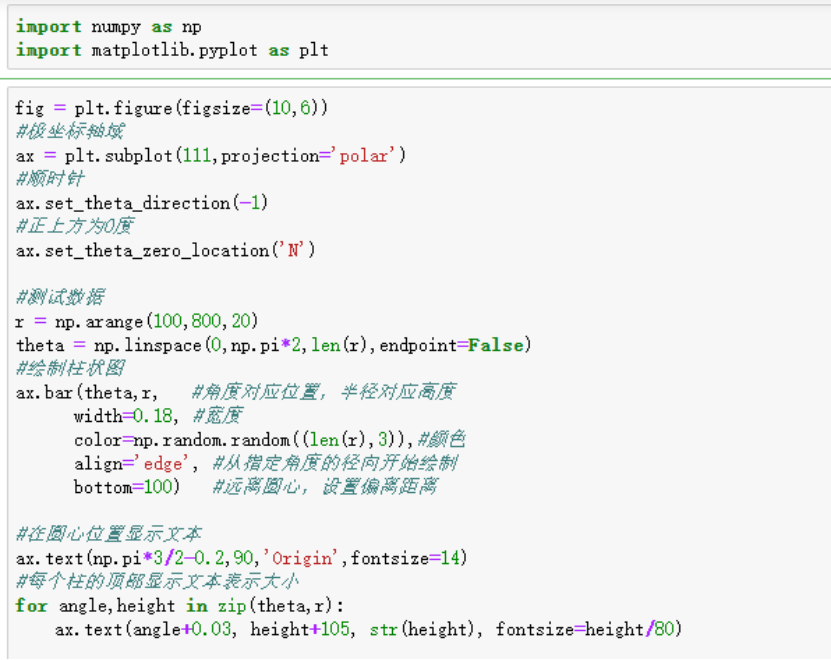The height and width of the screenshot is (660, 831).
Task: Click the ax.set_theta_direction(-1) line
Action: 142,203
